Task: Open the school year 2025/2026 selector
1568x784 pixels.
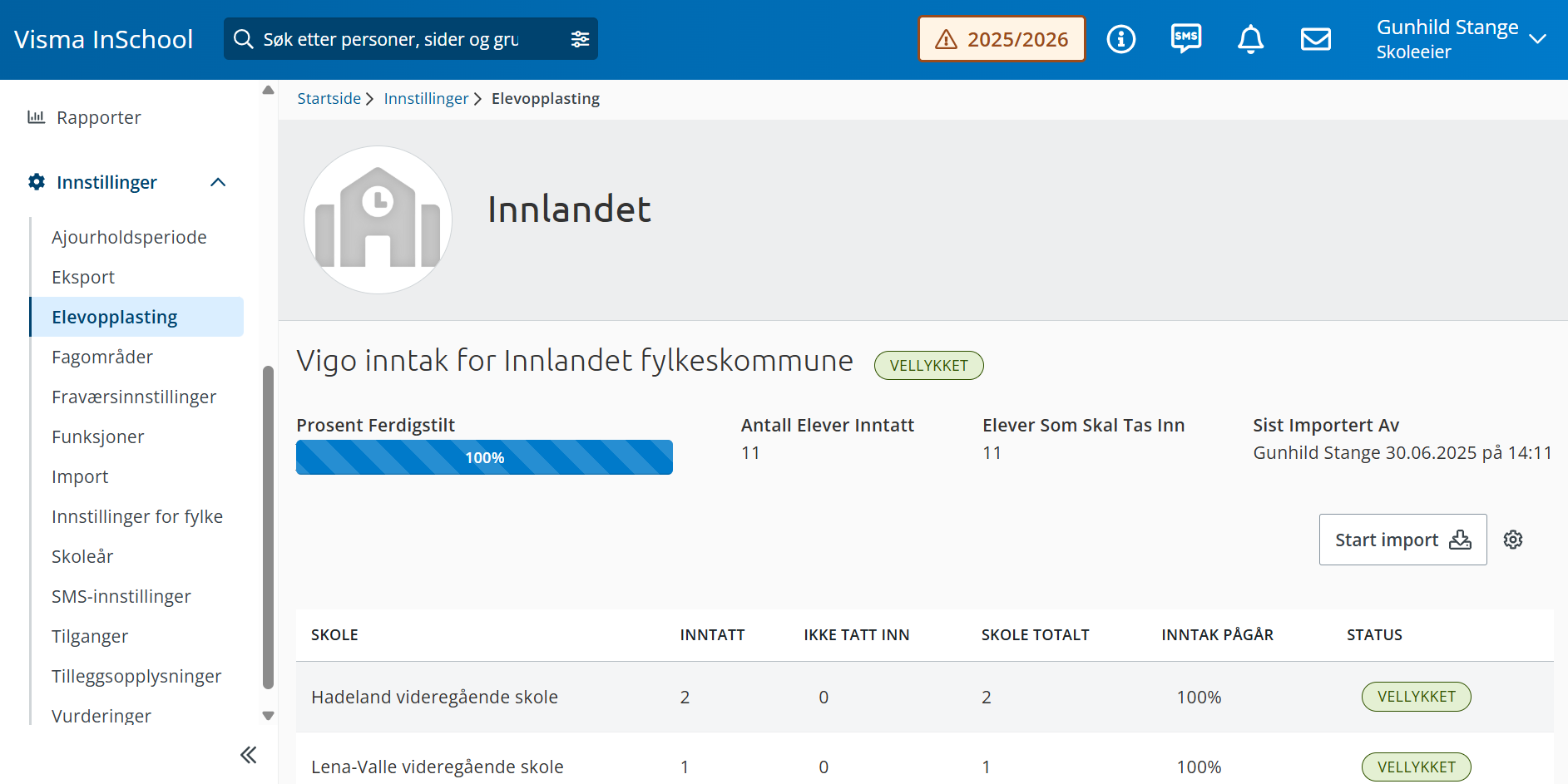Action: (x=1002, y=39)
